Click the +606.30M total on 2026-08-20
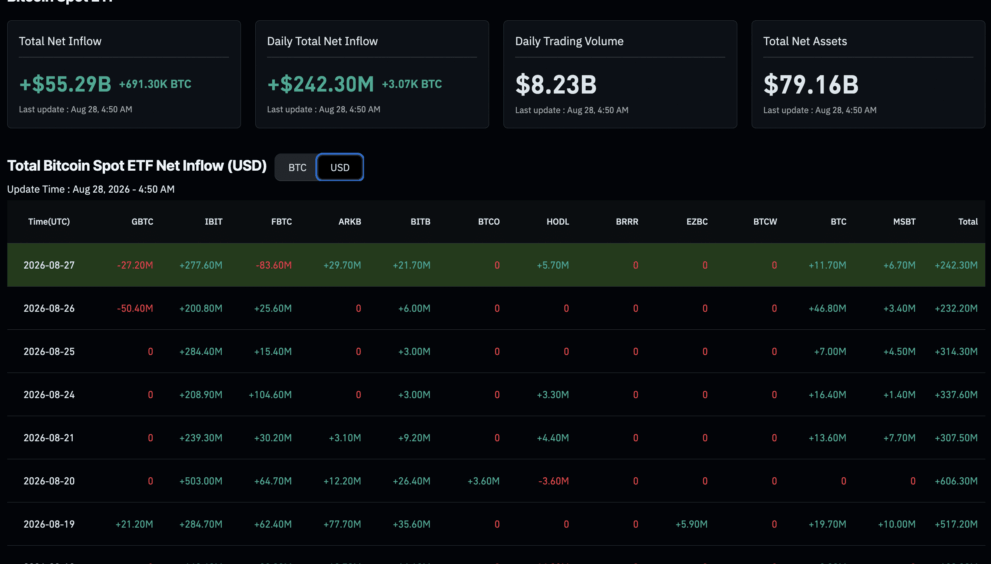991x564 pixels. pos(956,481)
